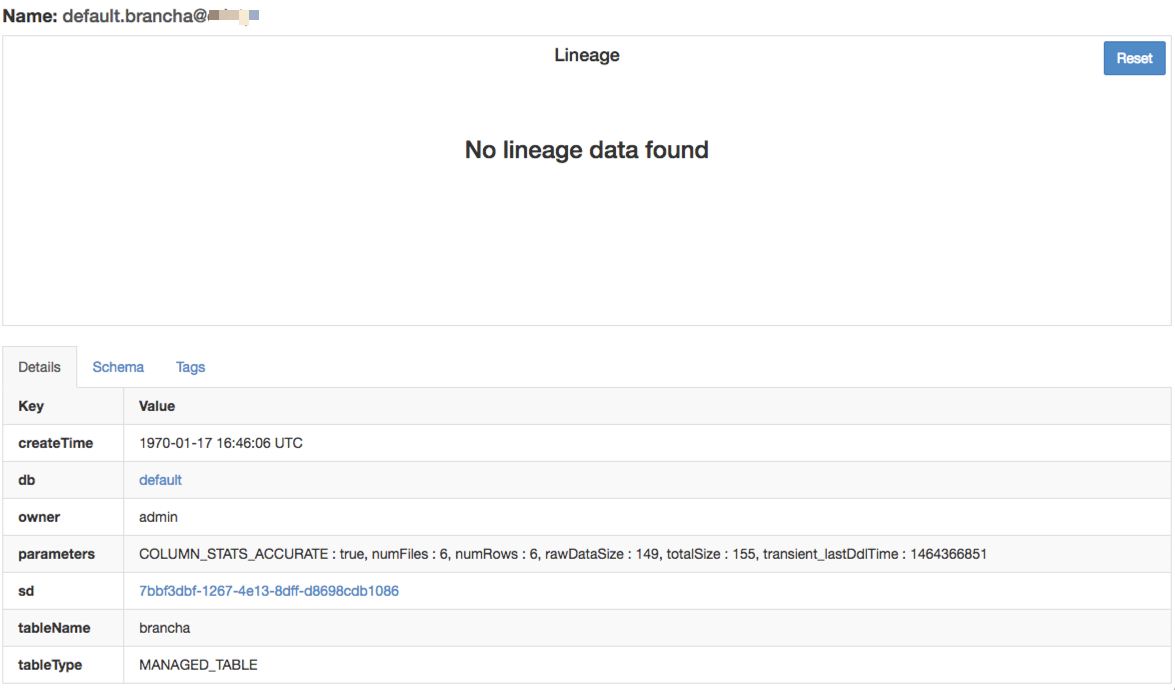Open the default database link

(160, 480)
